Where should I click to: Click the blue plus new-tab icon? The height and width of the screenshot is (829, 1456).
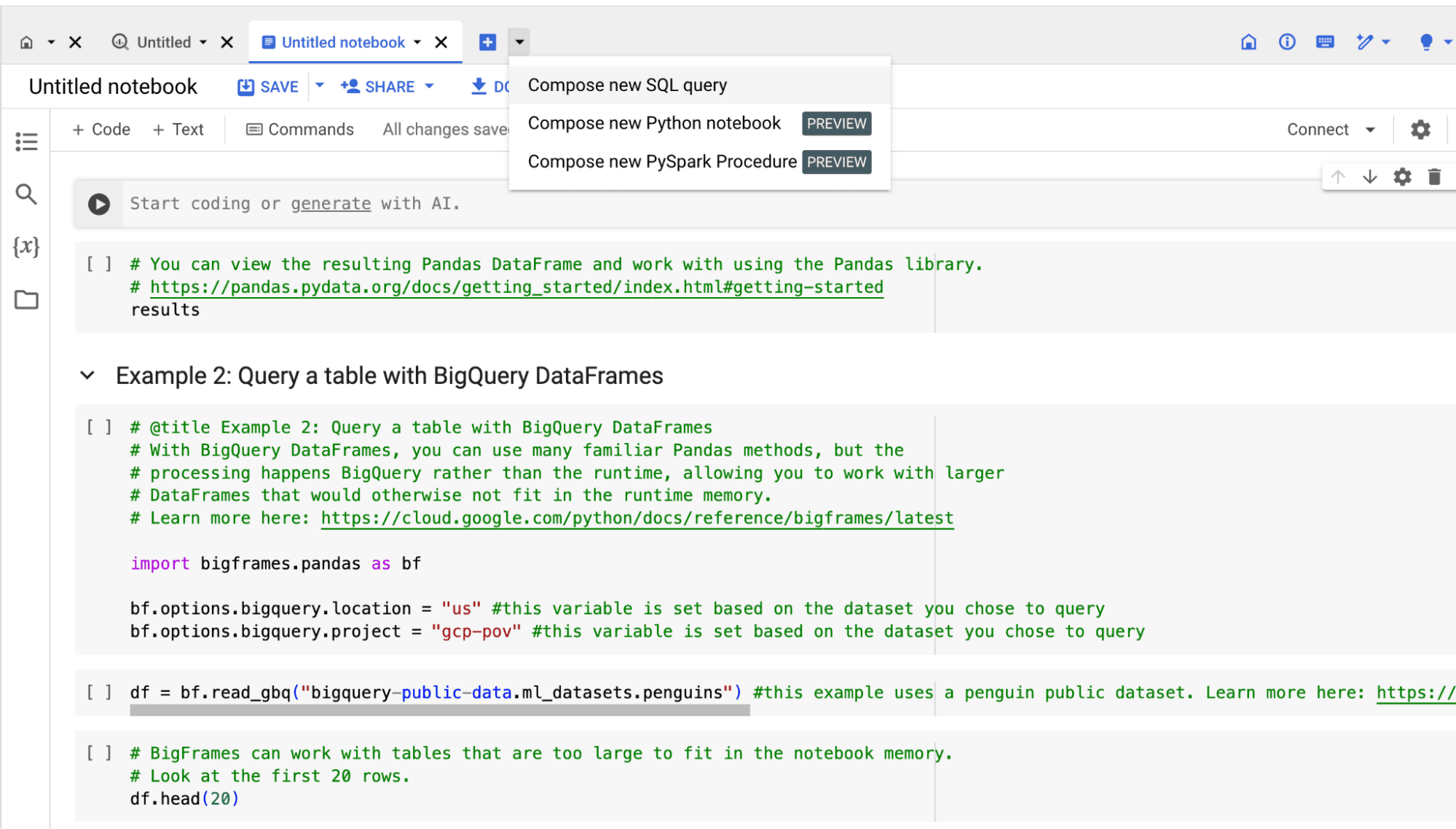pyautogui.click(x=487, y=42)
